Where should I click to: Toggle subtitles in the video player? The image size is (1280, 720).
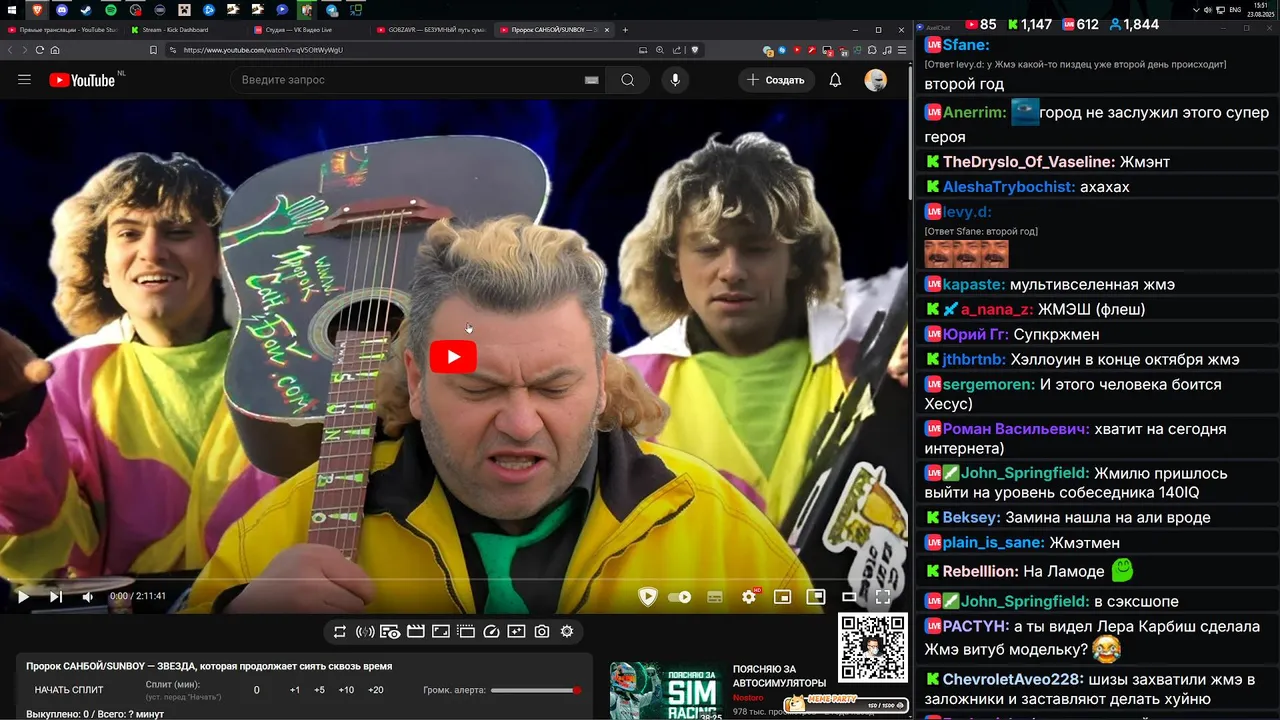coord(715,597)
